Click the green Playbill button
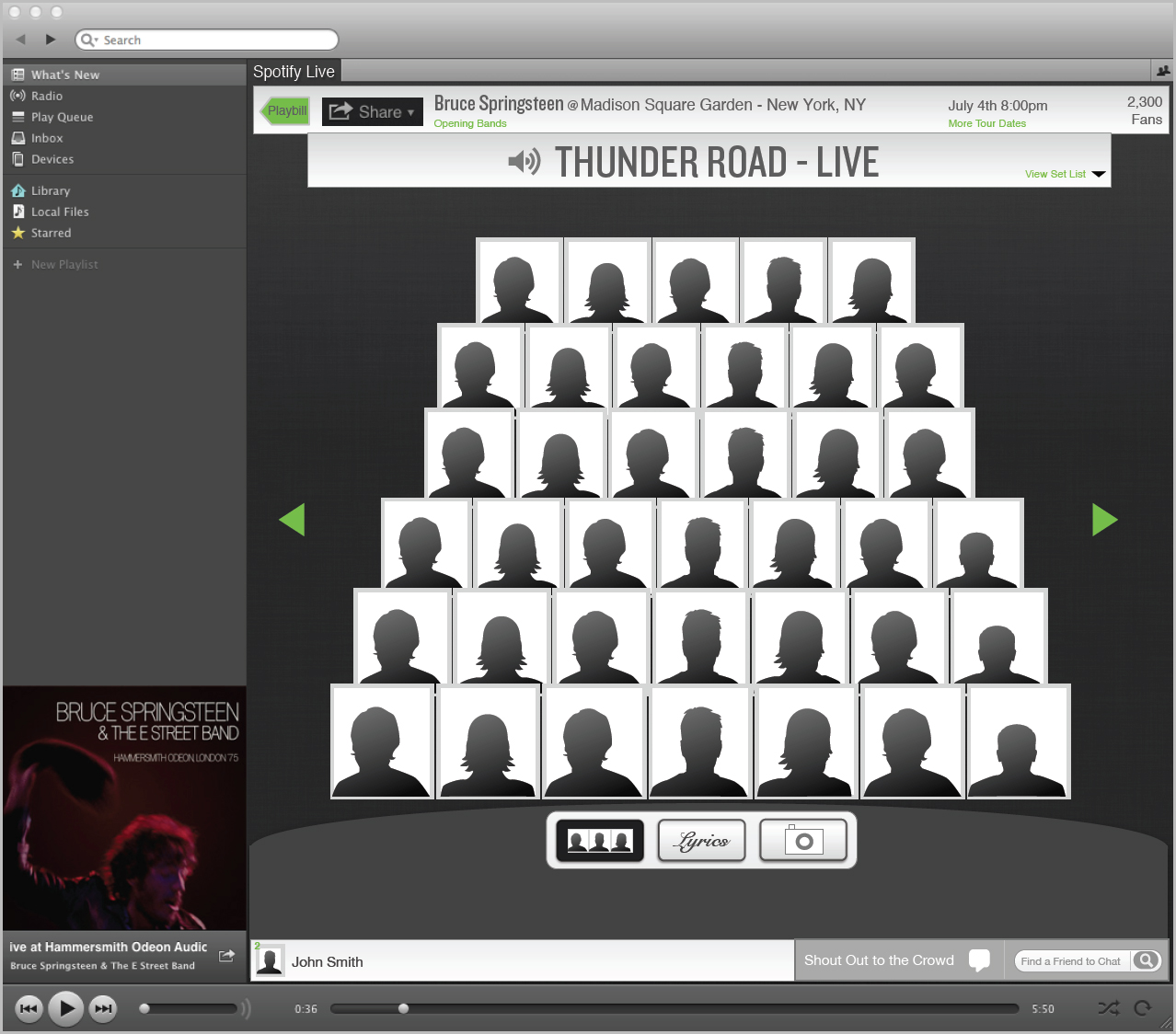The image size is (1176, 1034). pos(285,111)
